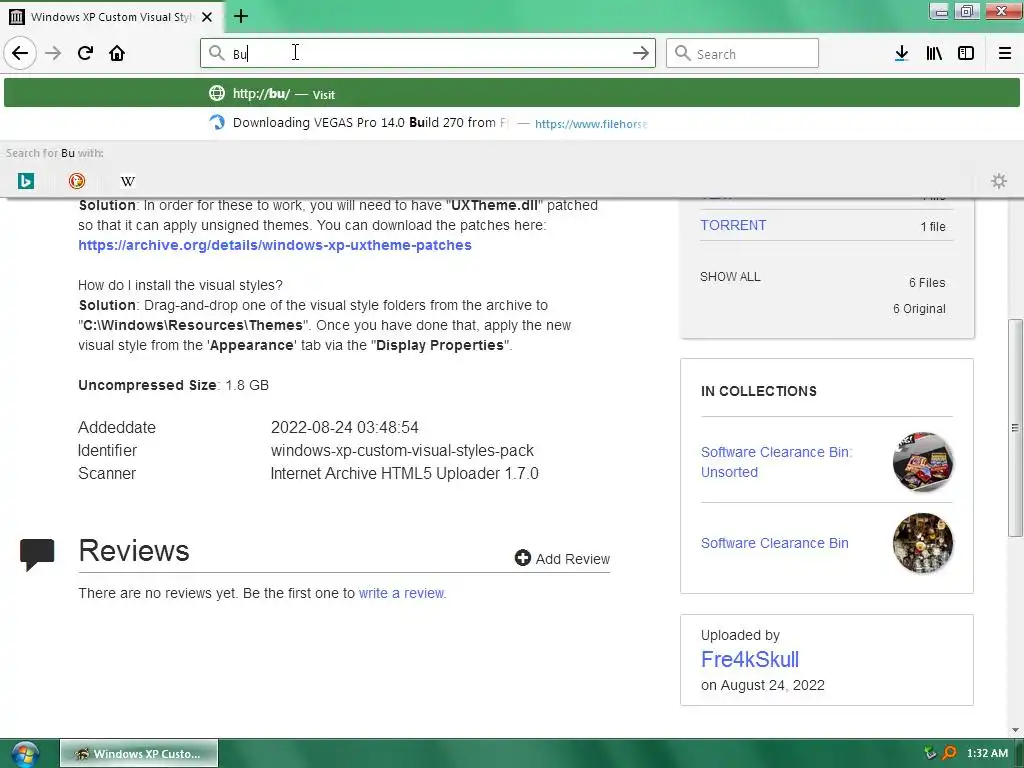Search with Bing engine icon
Viewport: 1024px width, 768px height.
click(26, 181)
